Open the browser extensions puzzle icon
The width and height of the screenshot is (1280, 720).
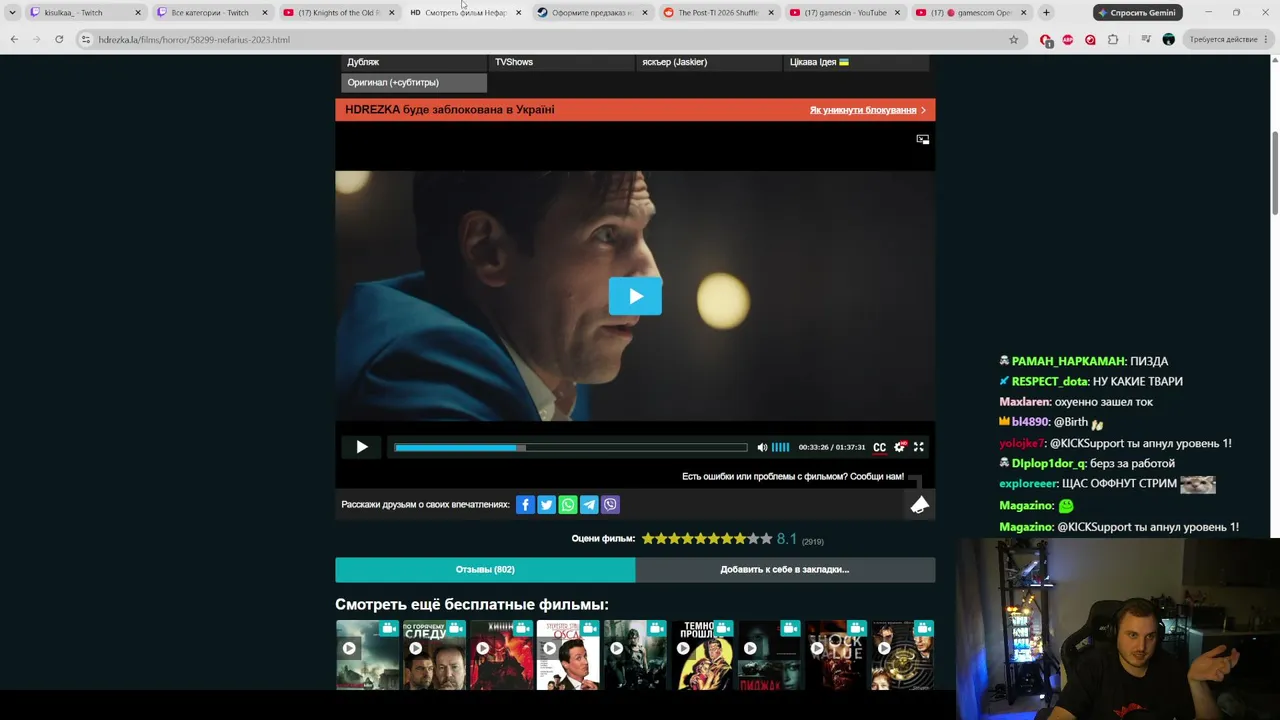pos(1113,40)
